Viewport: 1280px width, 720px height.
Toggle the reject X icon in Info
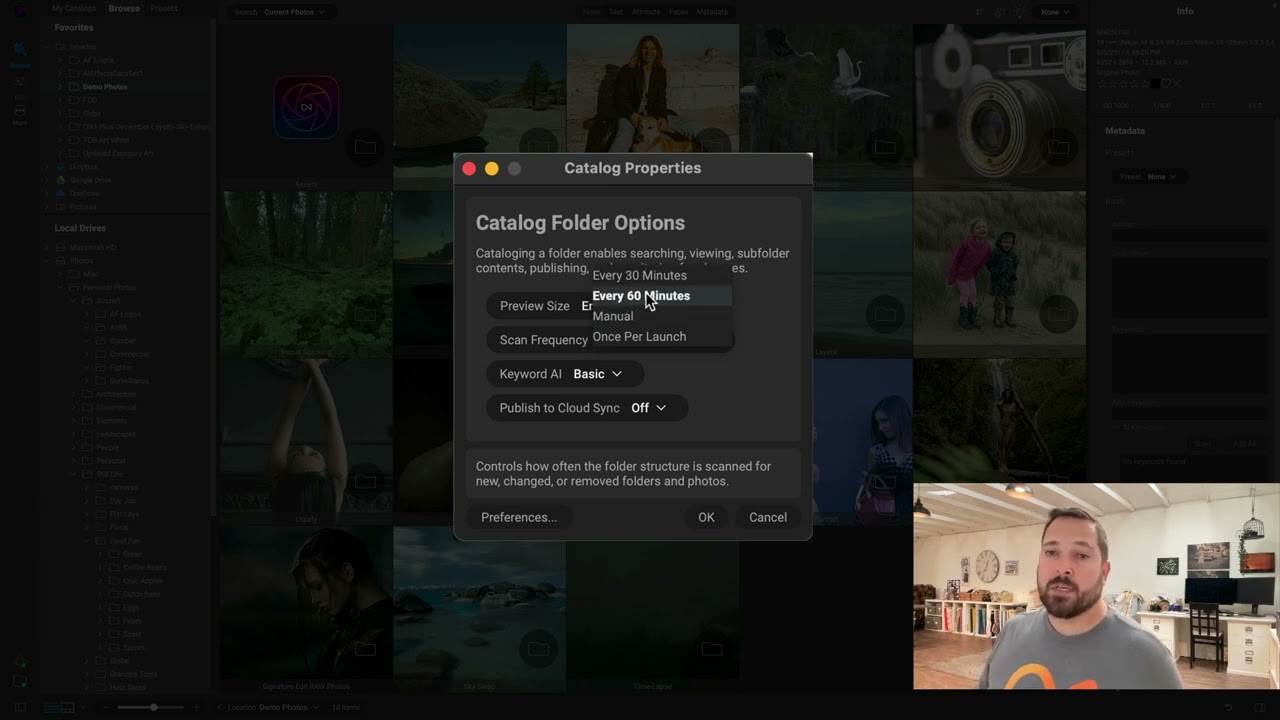point(1177,84)
